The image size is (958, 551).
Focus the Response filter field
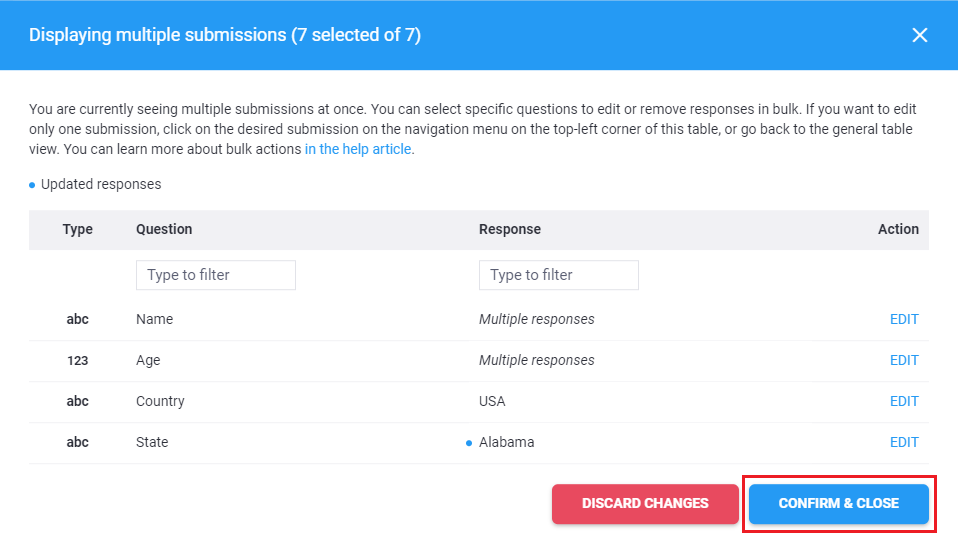pos(558,275)
